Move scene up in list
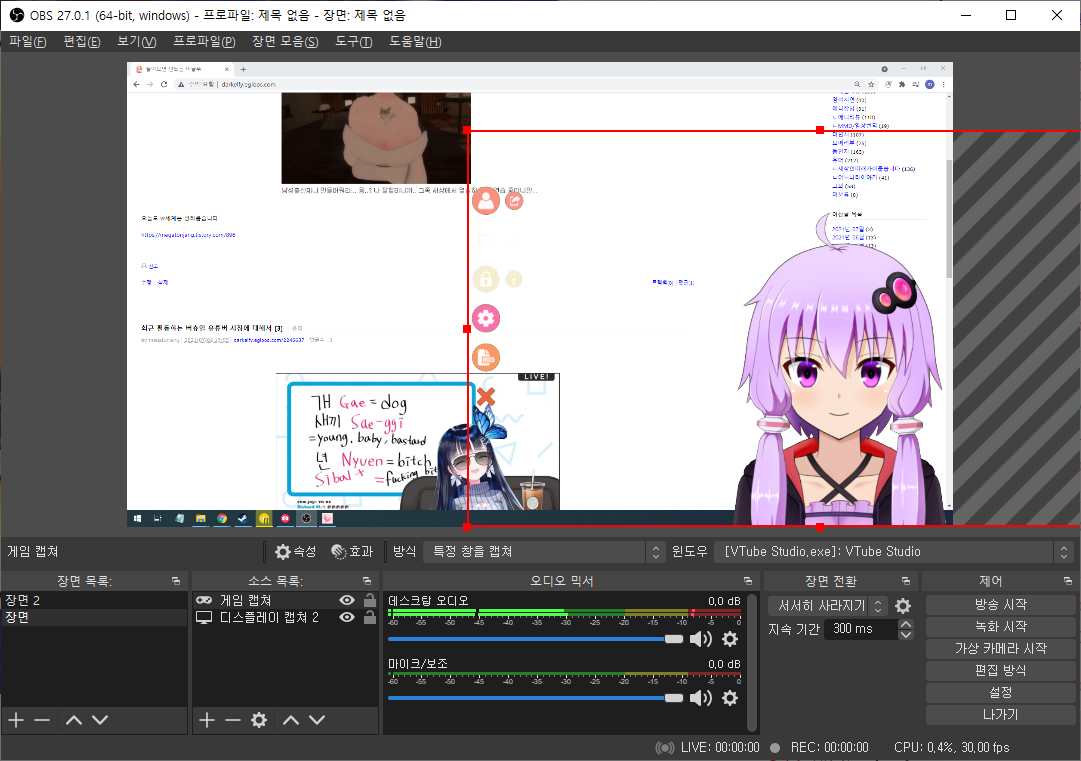This screenshot has width=1081, height=761. point(74,720)
